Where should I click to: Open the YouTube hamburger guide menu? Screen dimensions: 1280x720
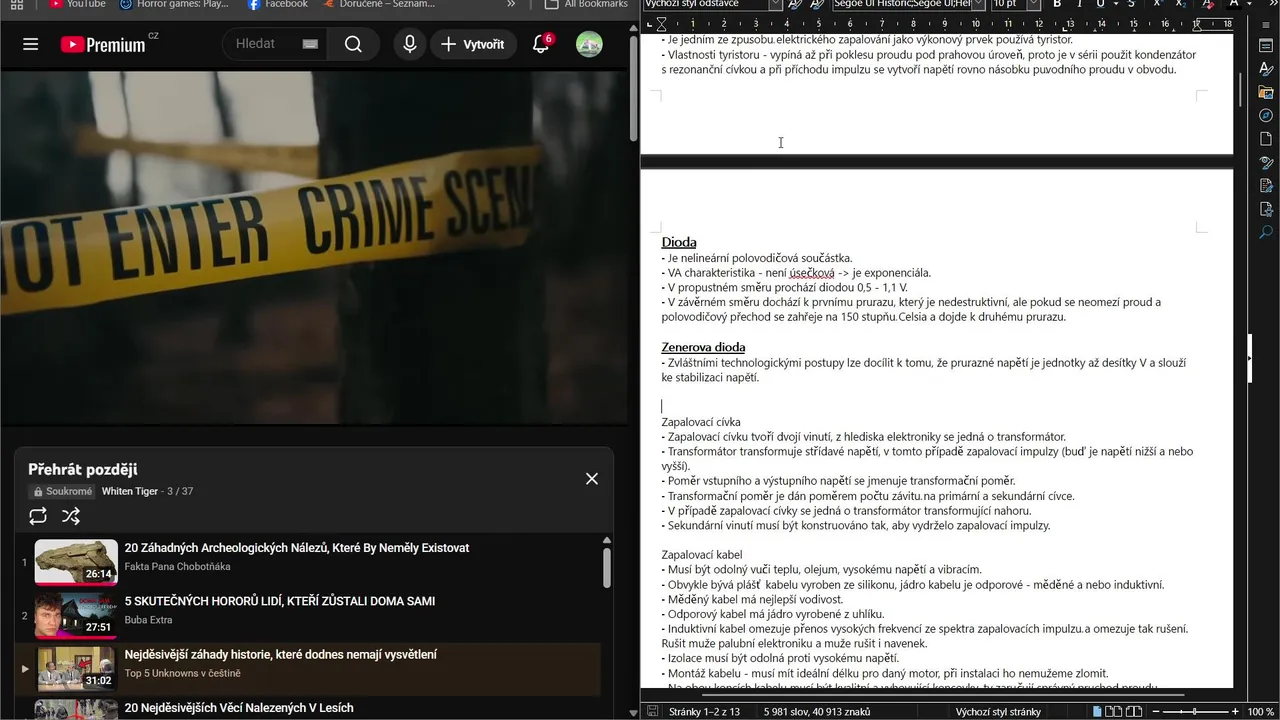tap(30, 44)
